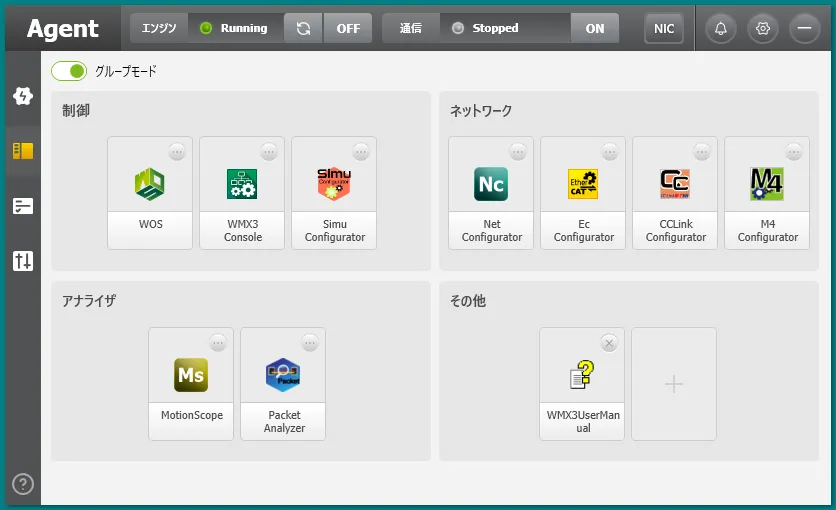Switch to the app launcher sidebar tab
Viewport: 836px width, 510px height.
click(x=23, y=151)
